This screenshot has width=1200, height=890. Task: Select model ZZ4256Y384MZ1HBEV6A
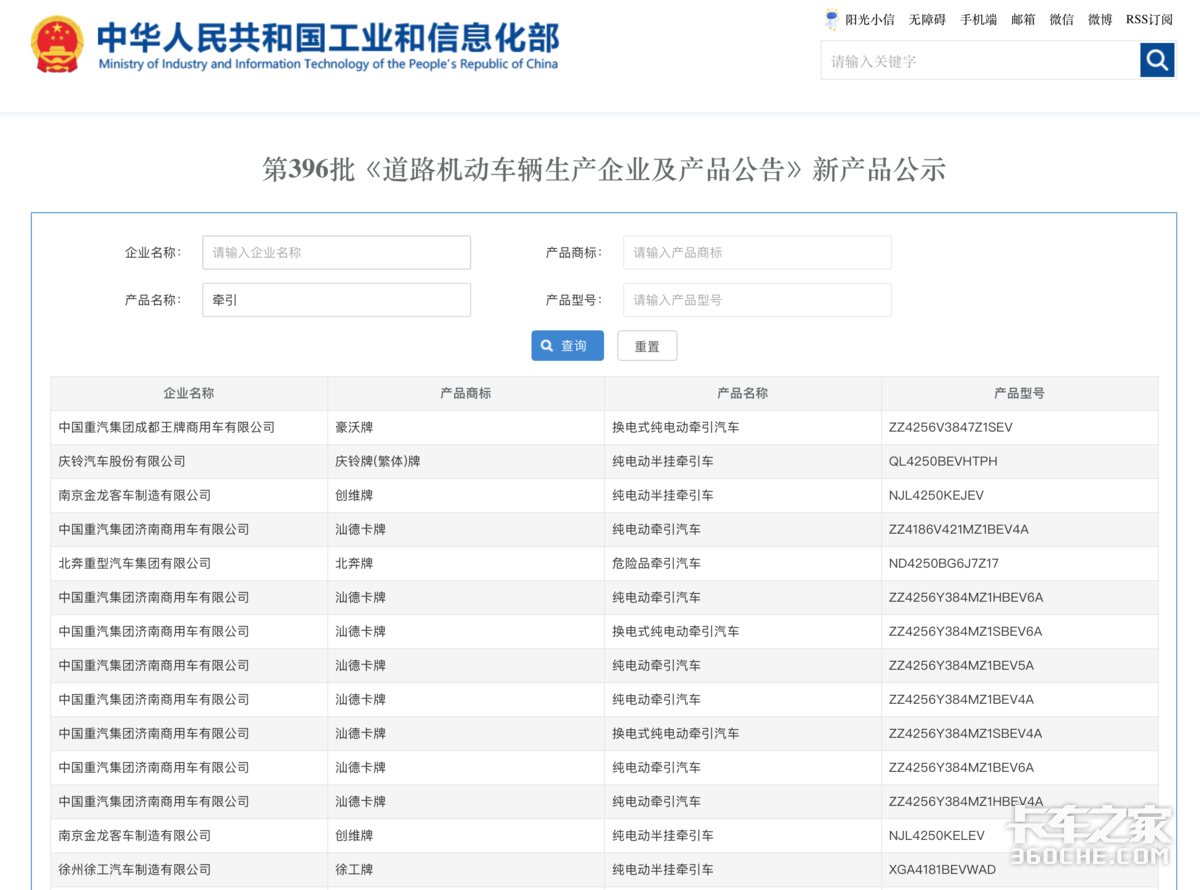pyautogui.click(x=965, y=597)
